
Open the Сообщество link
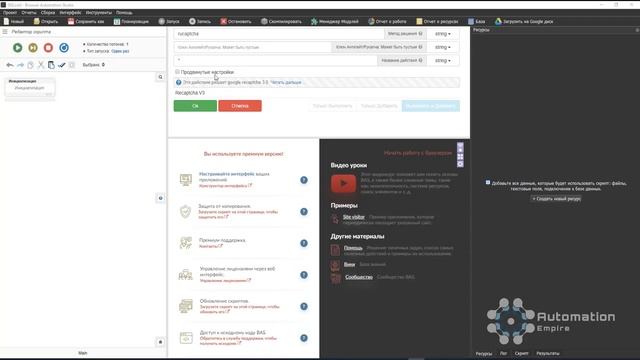(x=359, y=277)
